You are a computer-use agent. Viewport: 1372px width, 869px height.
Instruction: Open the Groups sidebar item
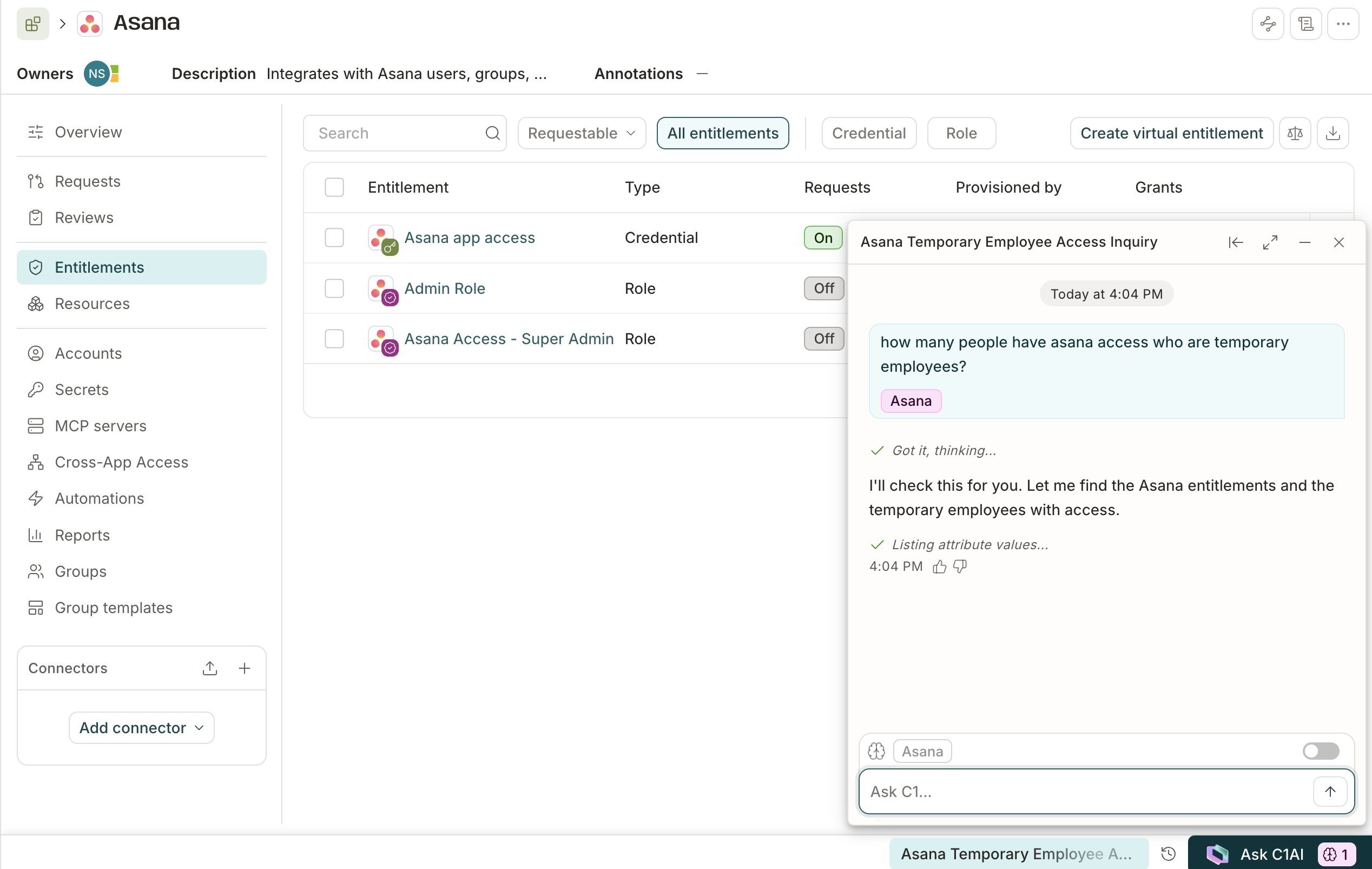point(141,571)
